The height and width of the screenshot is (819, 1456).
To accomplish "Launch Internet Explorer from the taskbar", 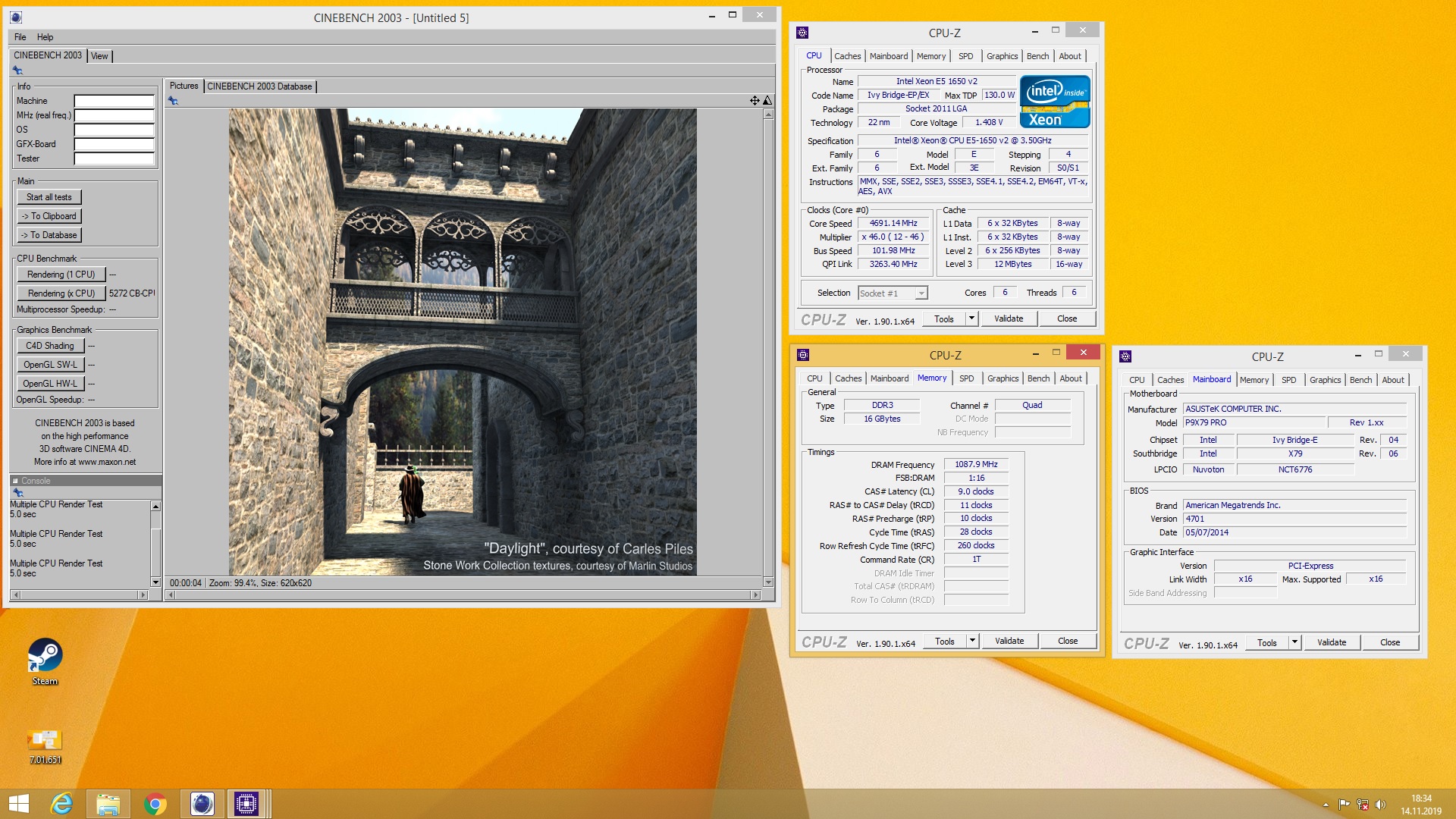I will click(x=61, y=804).
